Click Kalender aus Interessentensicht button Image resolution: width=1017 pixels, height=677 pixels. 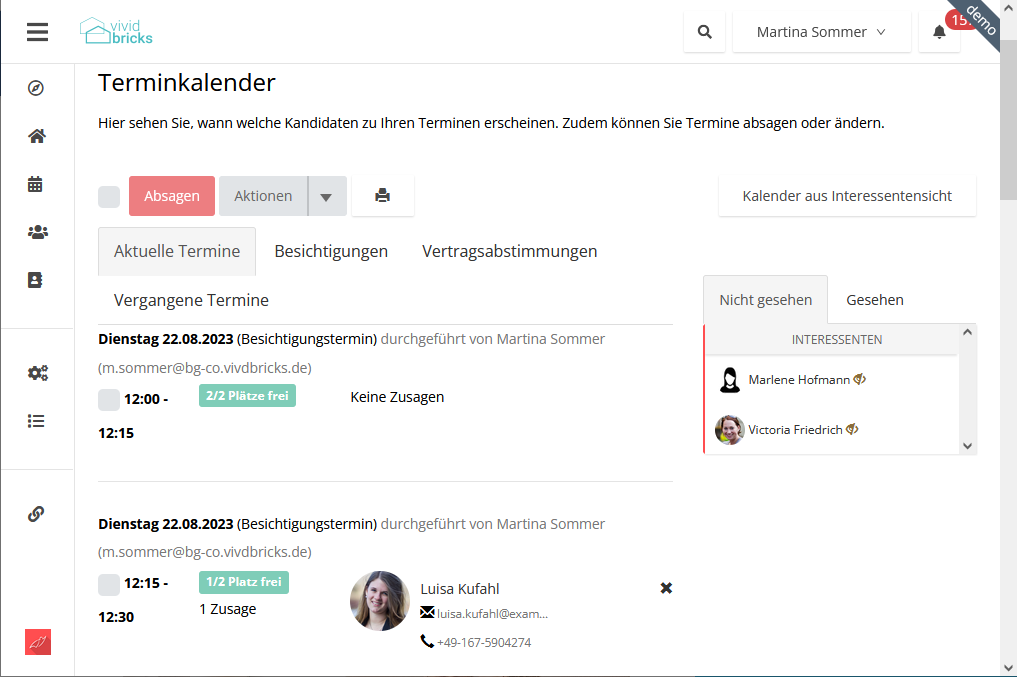coord(847,196)
